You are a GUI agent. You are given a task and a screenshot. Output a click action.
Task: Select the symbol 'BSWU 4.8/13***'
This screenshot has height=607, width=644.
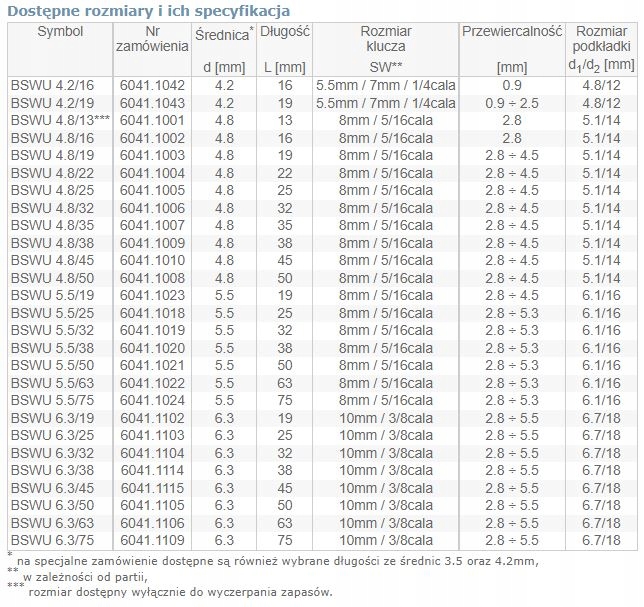(60, 120)
